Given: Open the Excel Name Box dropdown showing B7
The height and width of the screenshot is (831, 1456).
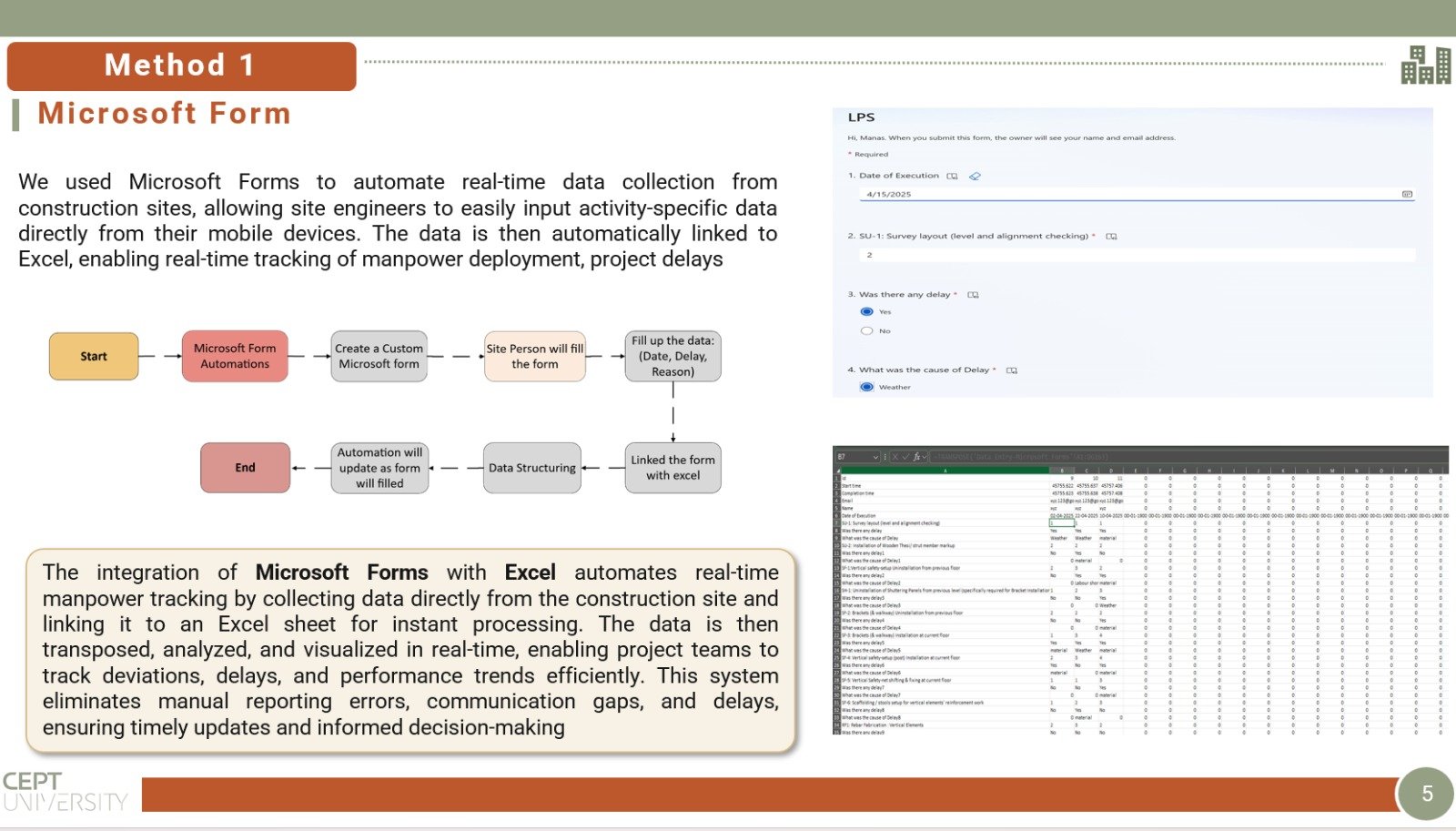Looking at the screenshot, I should [875, 457].
